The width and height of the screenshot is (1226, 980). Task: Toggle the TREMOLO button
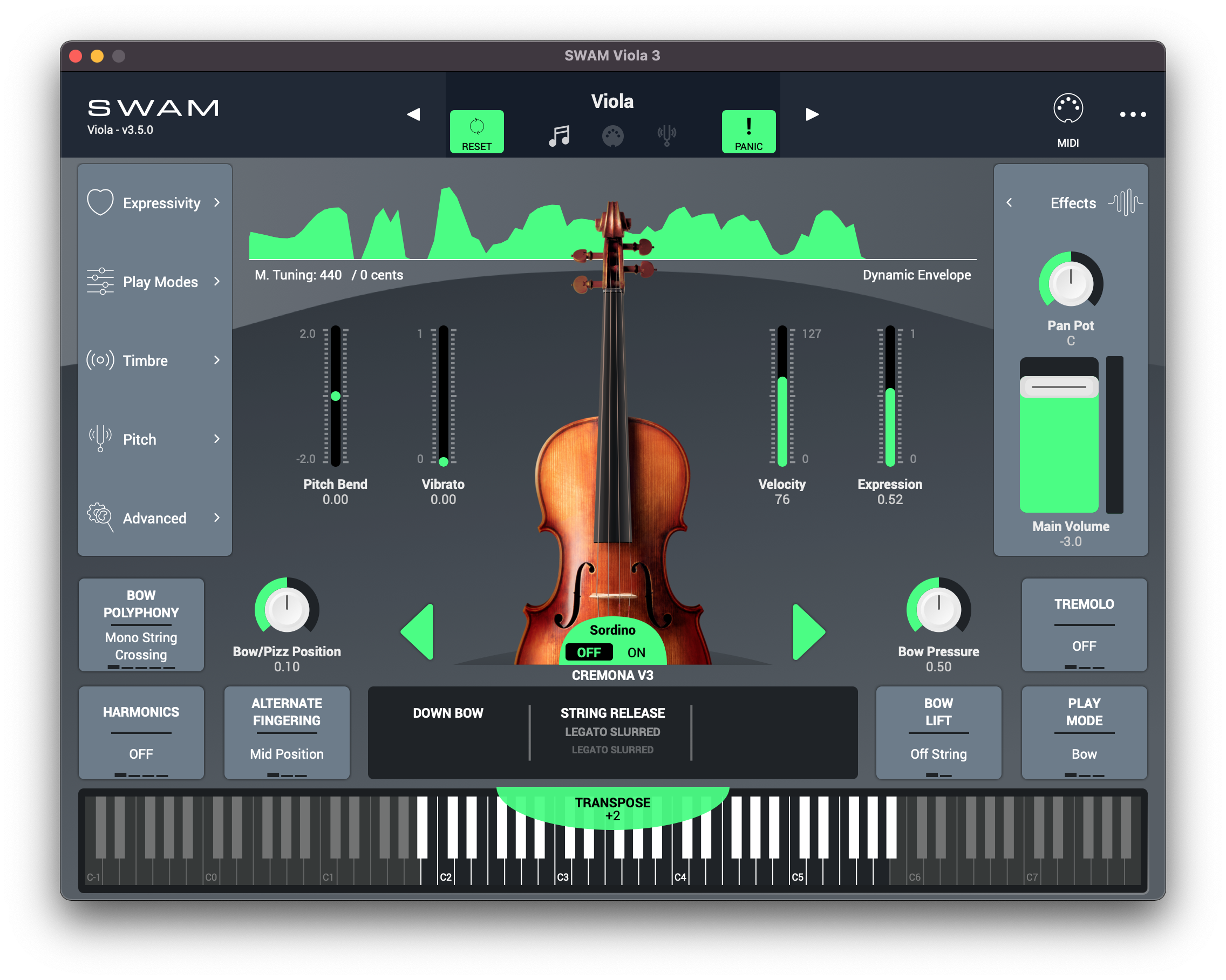(x=1084, y=624)
